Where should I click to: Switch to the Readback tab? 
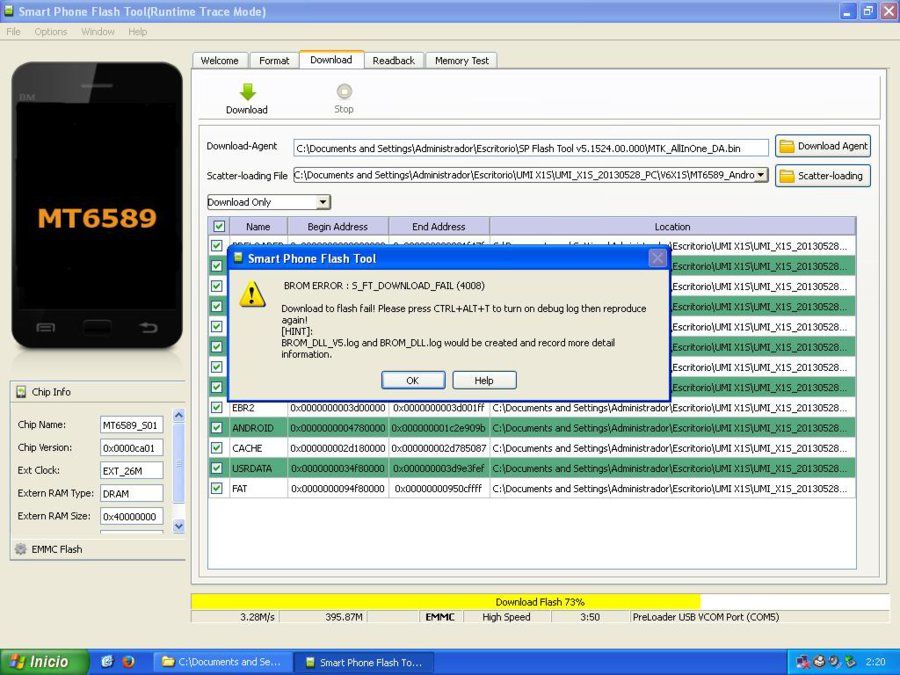pos(393,60)
